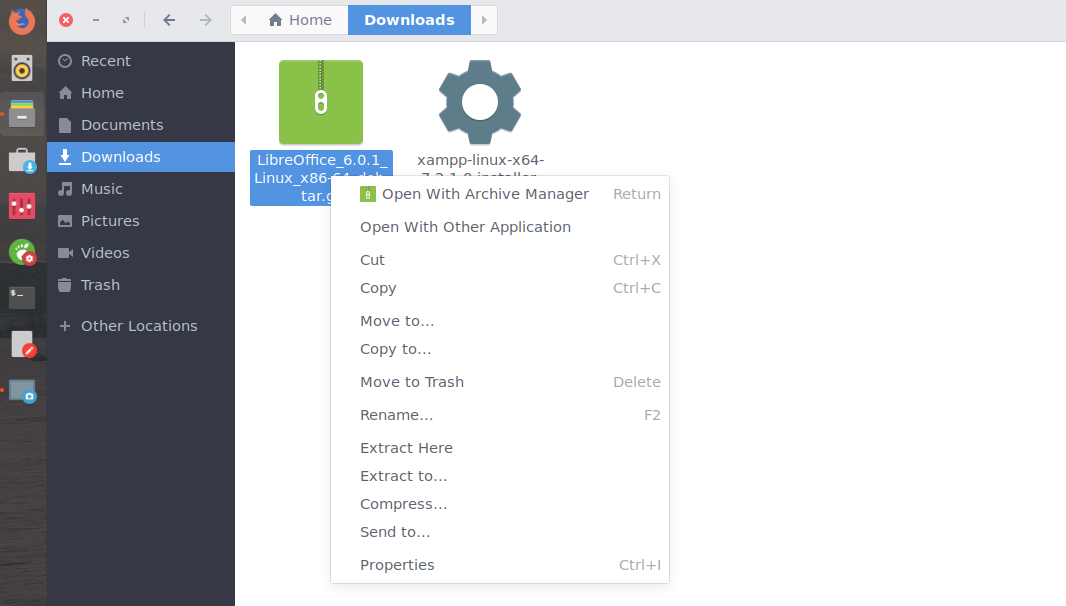Viewport: 1066px width, 606px height.
Task: Open Firefox from the dock
Action: [x=22, y=20]
